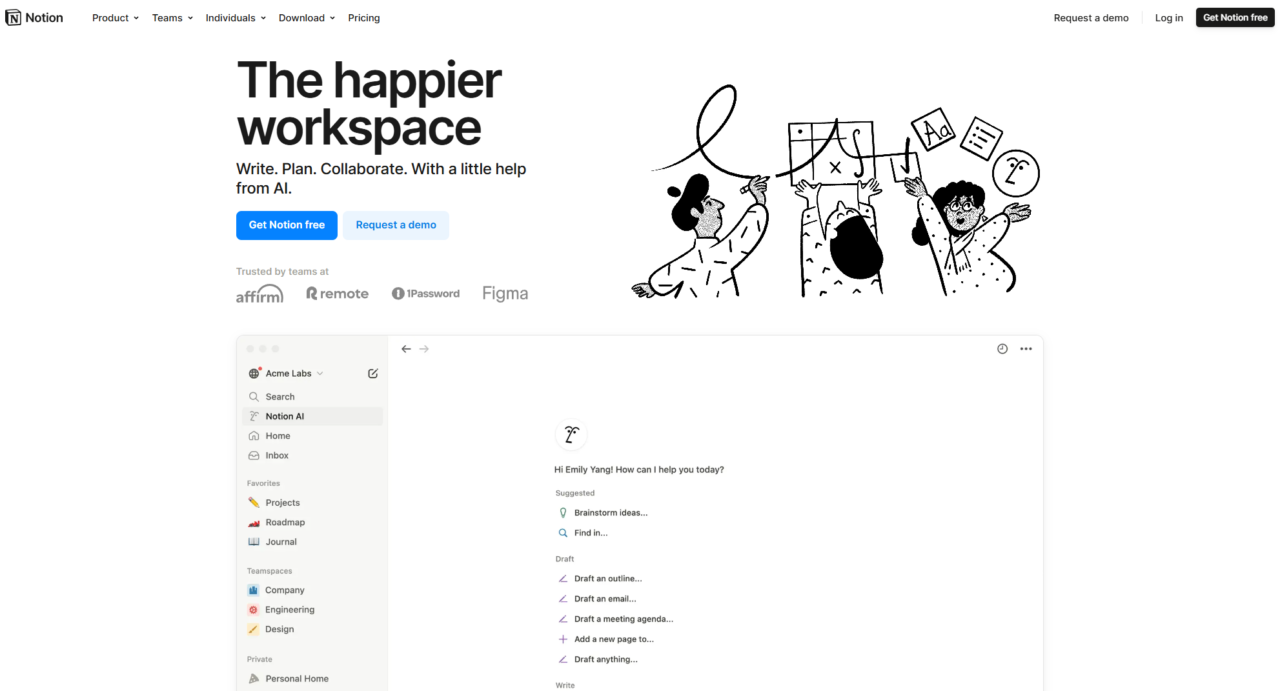Click the Figma logo
1280x691 pixels.
click(x=505, y=294)
